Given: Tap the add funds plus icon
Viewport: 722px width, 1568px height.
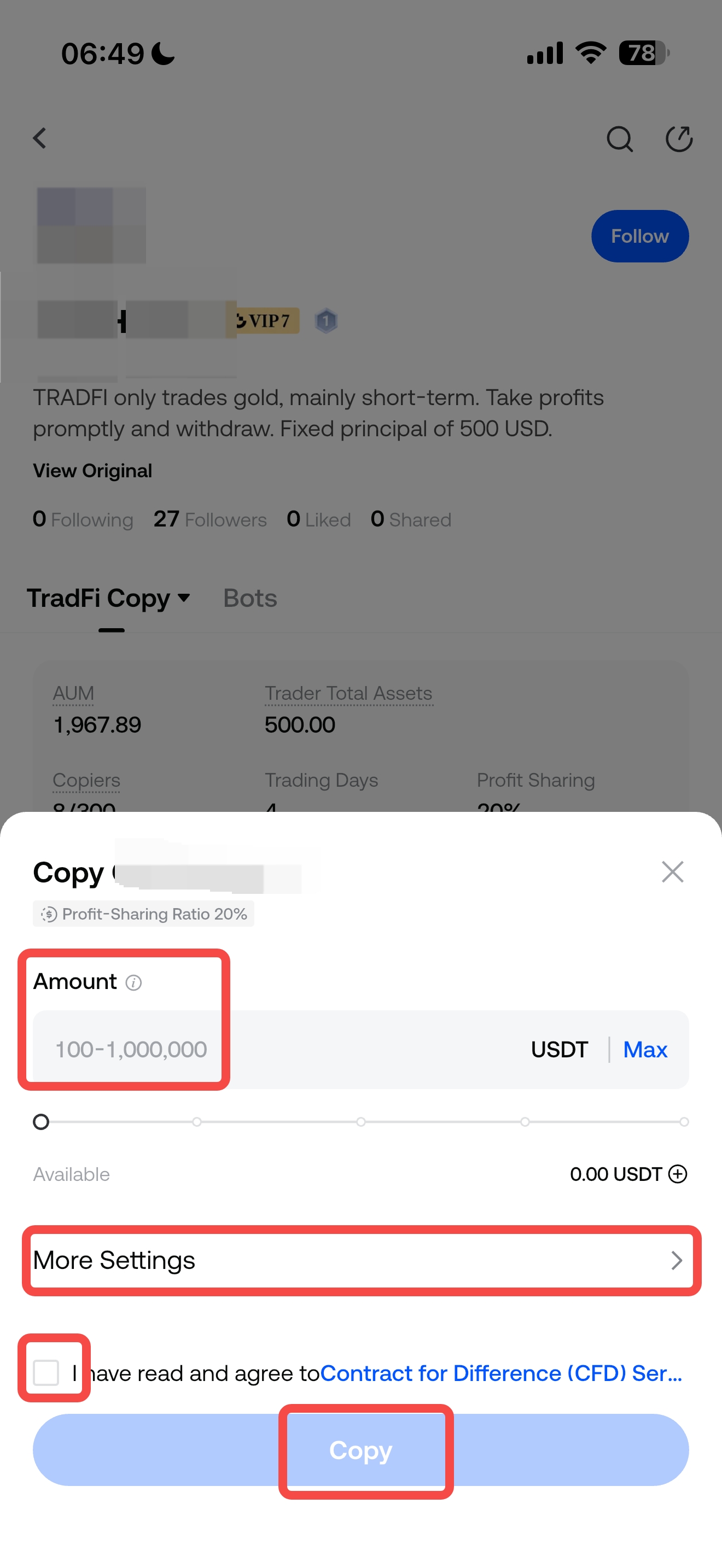Looking at the screenshot, I should [x=678, y=1174].
